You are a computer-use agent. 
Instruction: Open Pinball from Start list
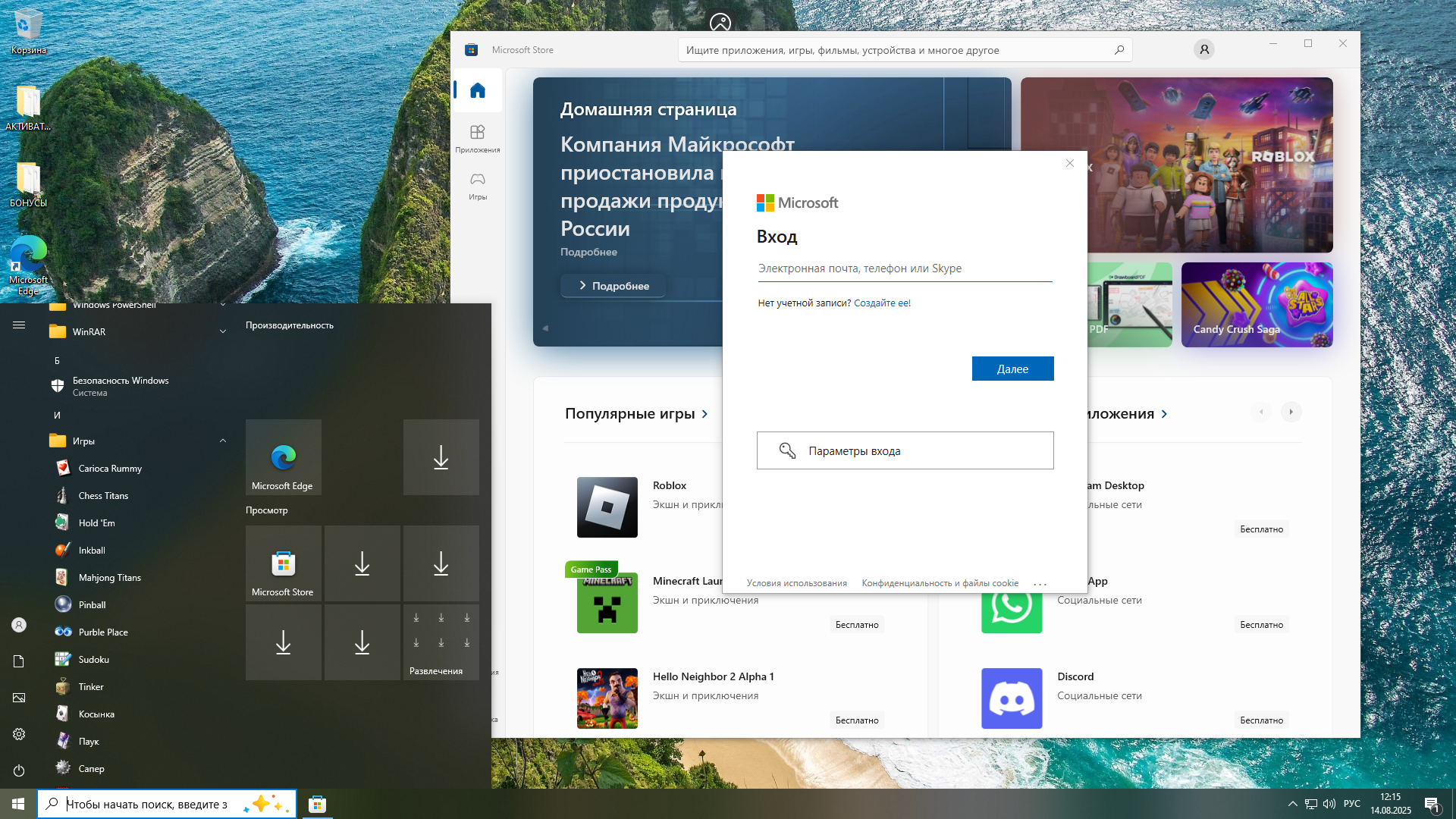pyautogui.click(x=140, y=605)
